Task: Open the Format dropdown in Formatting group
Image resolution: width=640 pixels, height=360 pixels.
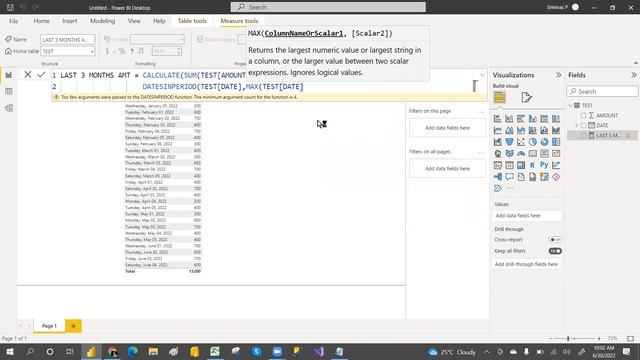Action: [157, 39]
